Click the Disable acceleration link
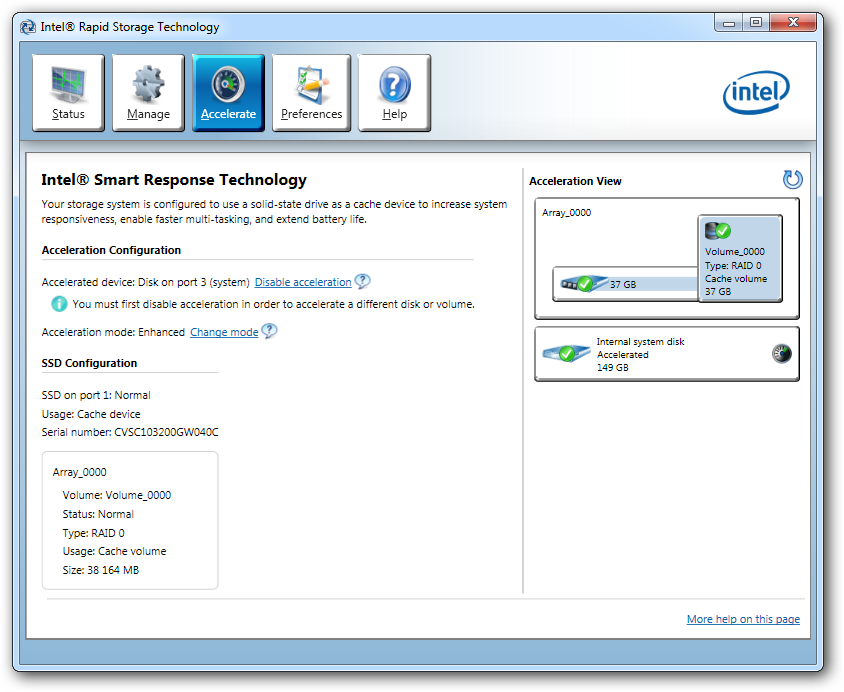 pos(303,282)
